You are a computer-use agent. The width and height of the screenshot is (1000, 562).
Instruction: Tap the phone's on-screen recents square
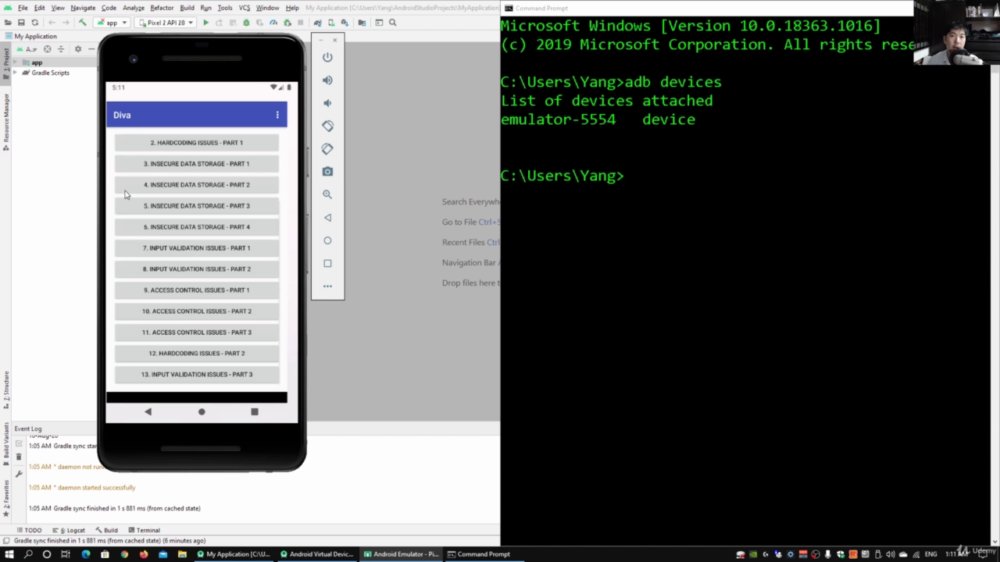pos(254,412)
